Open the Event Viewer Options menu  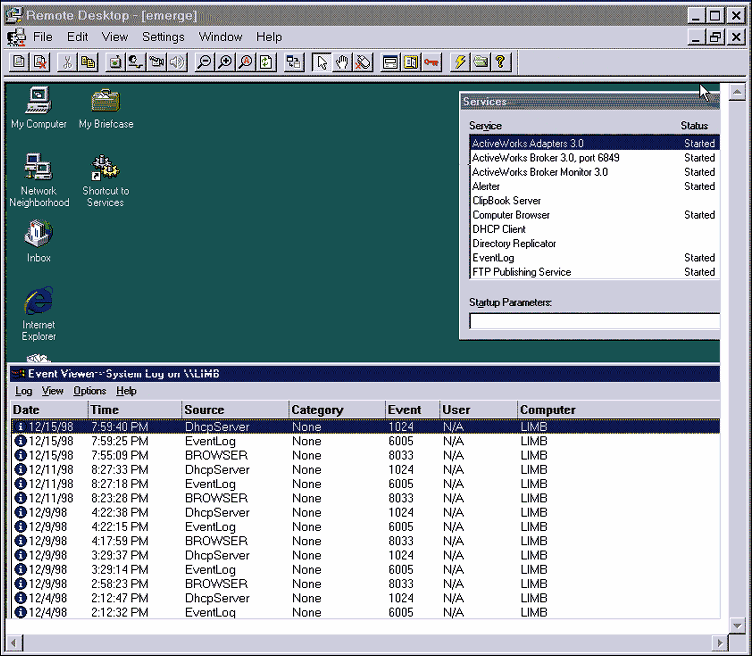[x=89, y=391]
